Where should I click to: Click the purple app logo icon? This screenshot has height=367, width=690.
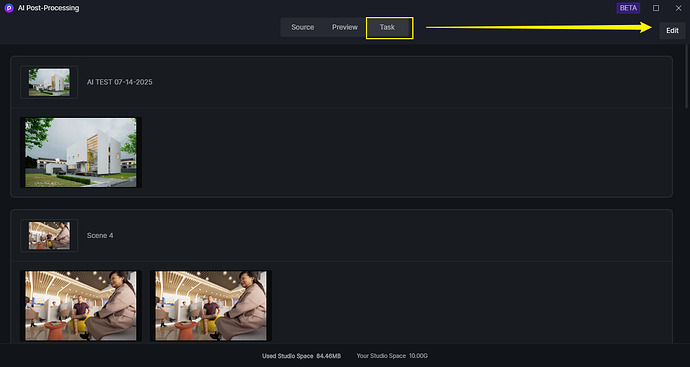[9, 8]
